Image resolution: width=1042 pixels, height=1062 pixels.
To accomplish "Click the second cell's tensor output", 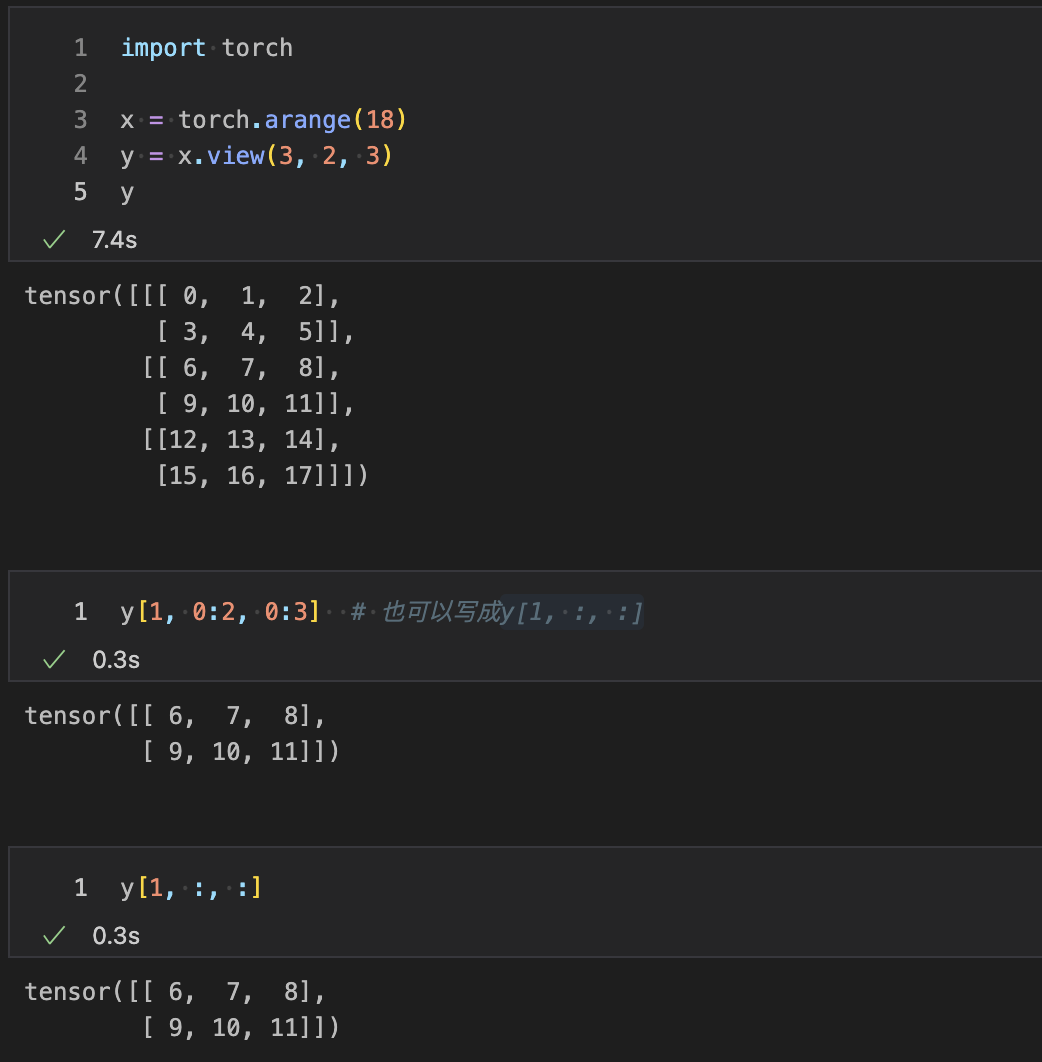I will (182, 733).
